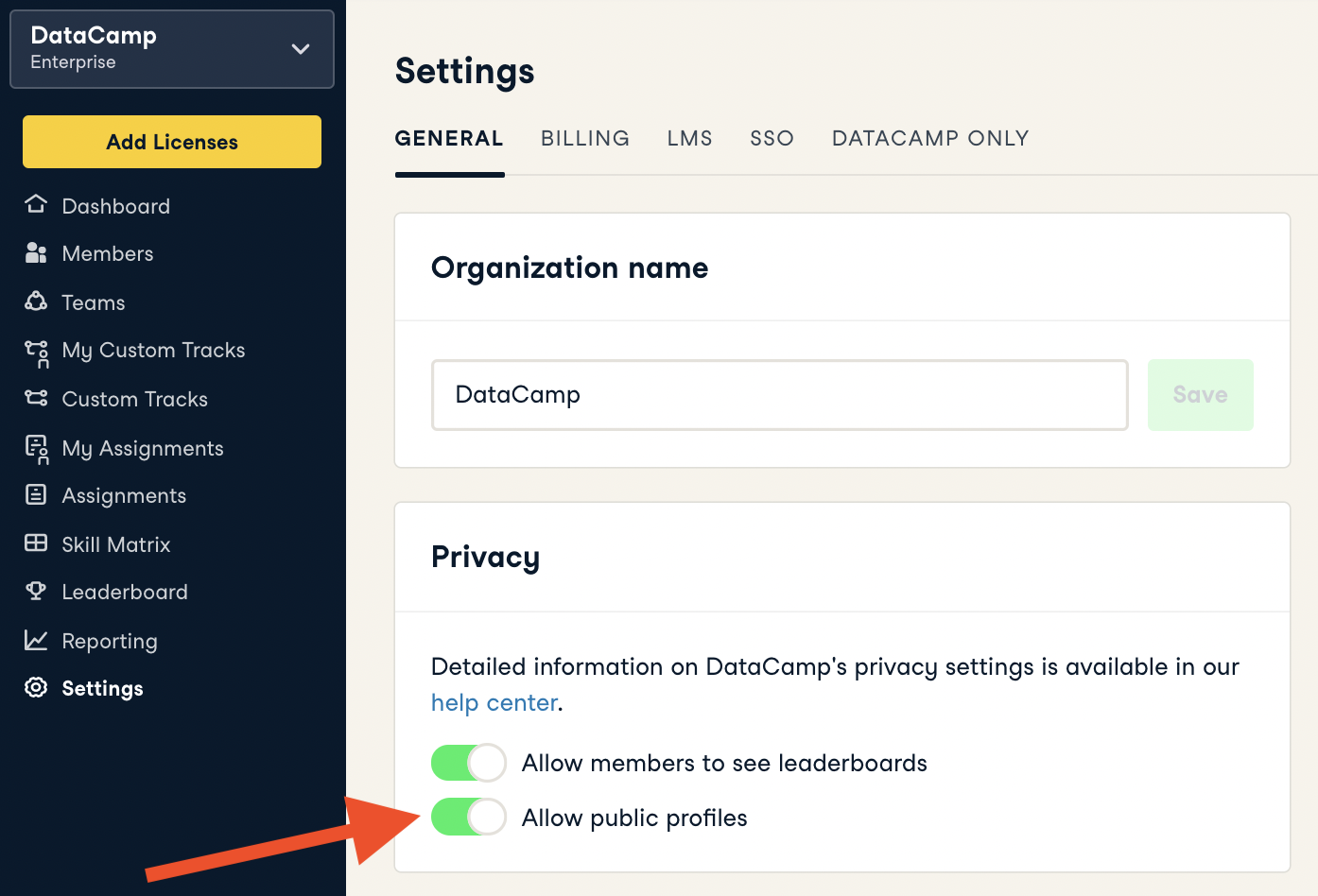Switch to the Billing tab
1318x896 pixels.
coord(584,138)
